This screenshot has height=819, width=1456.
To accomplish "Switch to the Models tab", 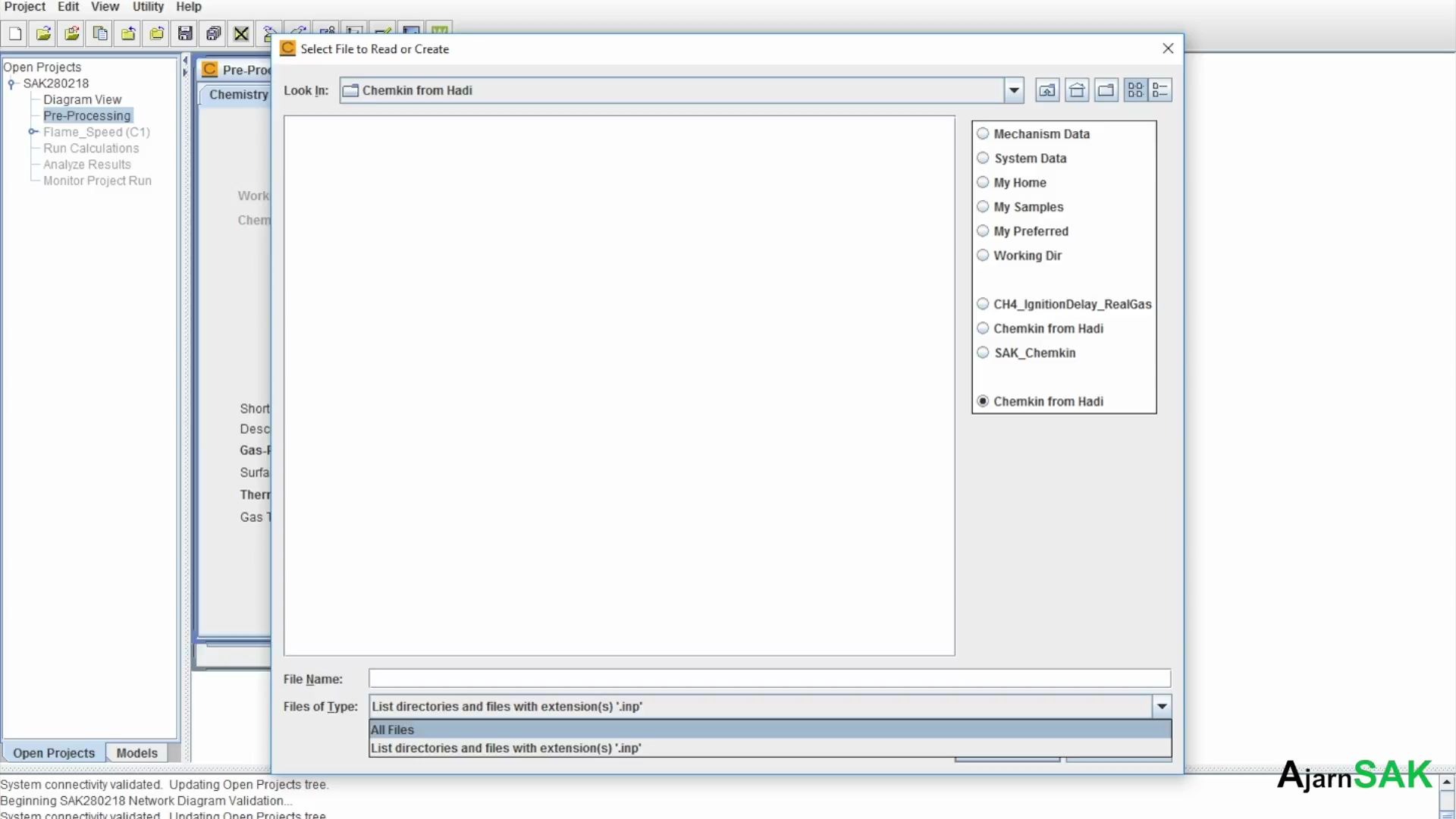I will pyautogui.click(x=136, y=753).
